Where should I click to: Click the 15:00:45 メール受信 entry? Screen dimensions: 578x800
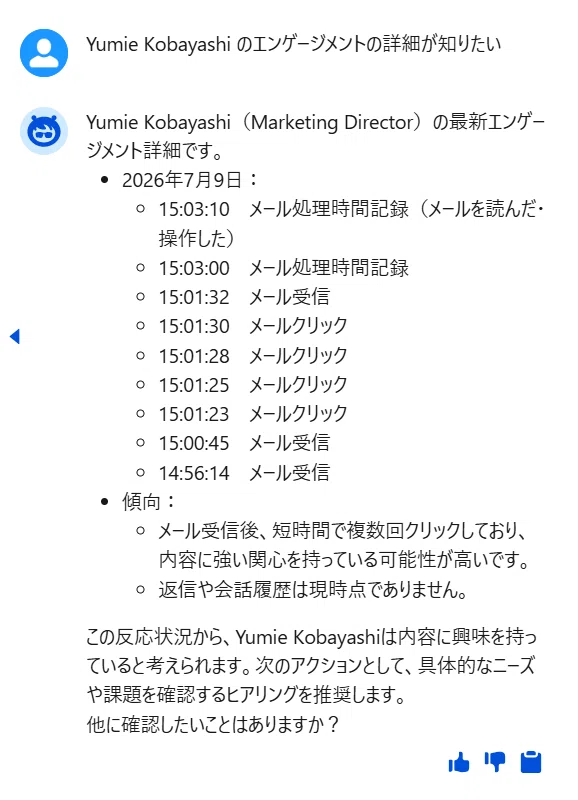pyautogui.click(x=244, y=443)
